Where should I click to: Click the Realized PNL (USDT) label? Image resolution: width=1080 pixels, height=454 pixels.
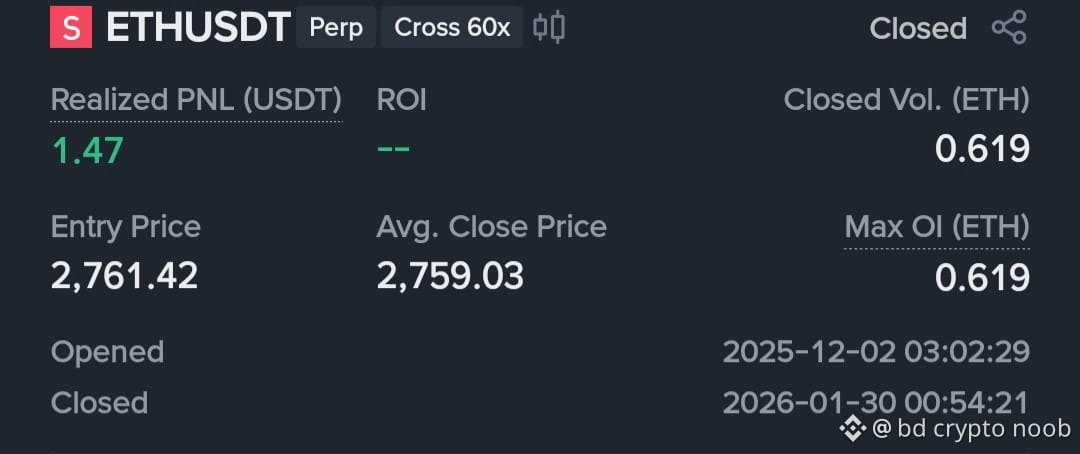[196, 101]
